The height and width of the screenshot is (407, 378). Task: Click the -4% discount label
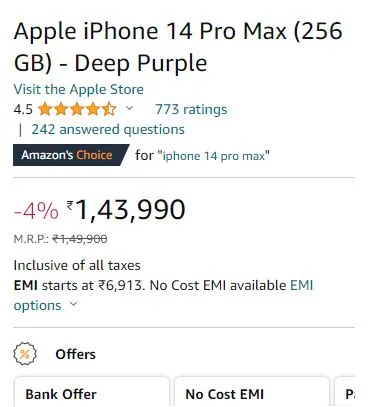tap(36, 210)
